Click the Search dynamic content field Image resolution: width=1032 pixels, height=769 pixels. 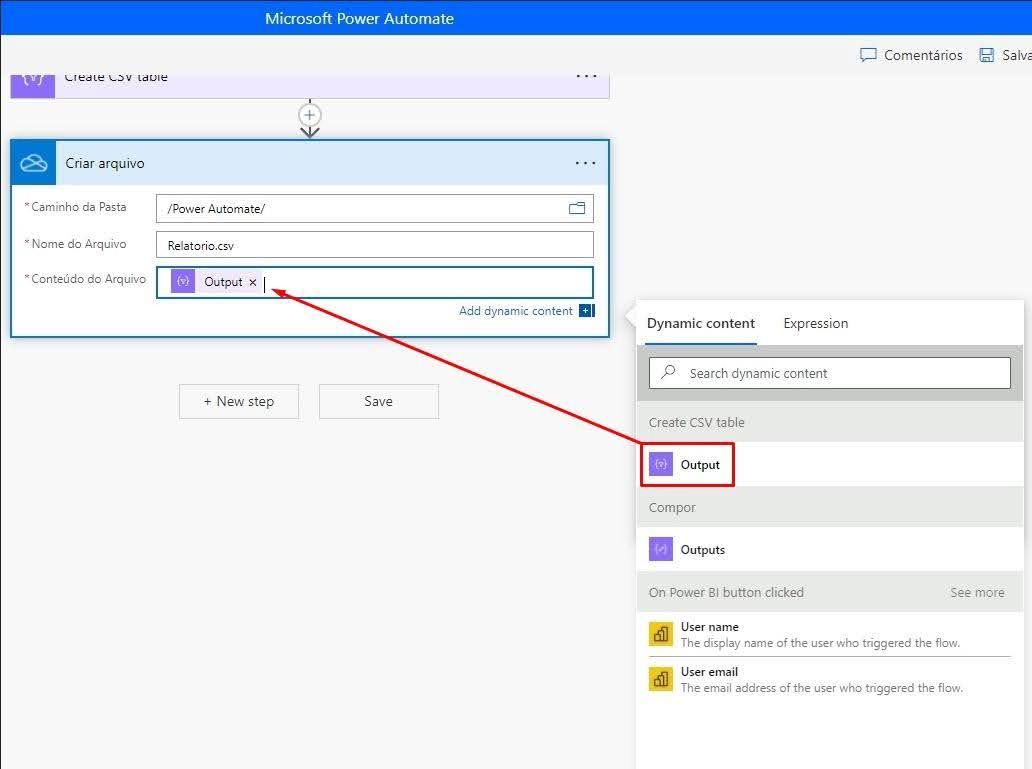click(x=830, y=373)
